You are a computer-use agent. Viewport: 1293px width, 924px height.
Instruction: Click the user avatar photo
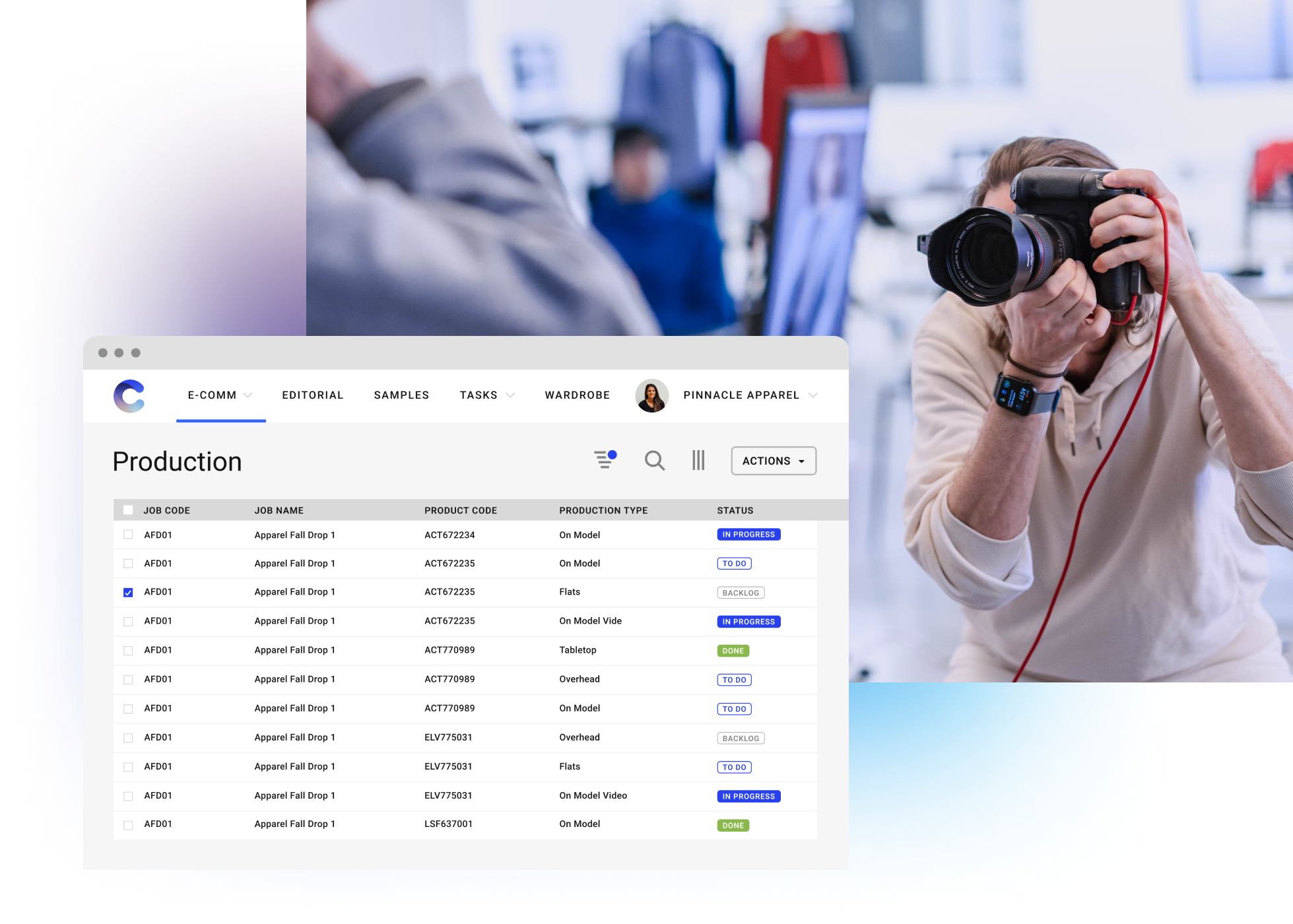point(651,395)
